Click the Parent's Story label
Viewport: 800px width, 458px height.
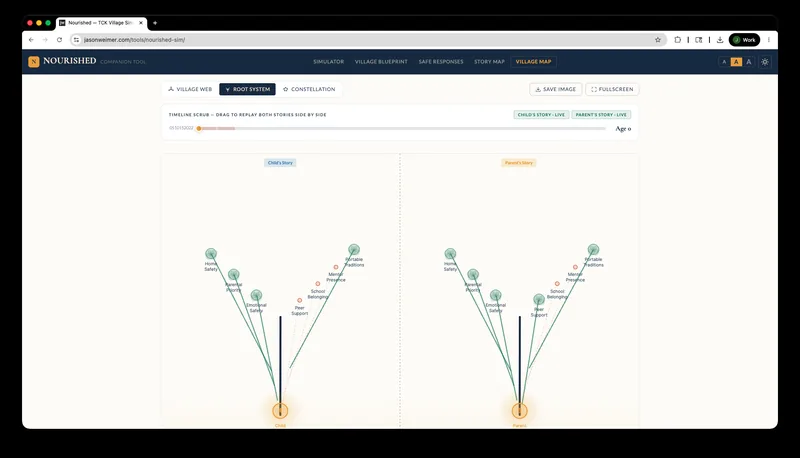tap(519, 163)
